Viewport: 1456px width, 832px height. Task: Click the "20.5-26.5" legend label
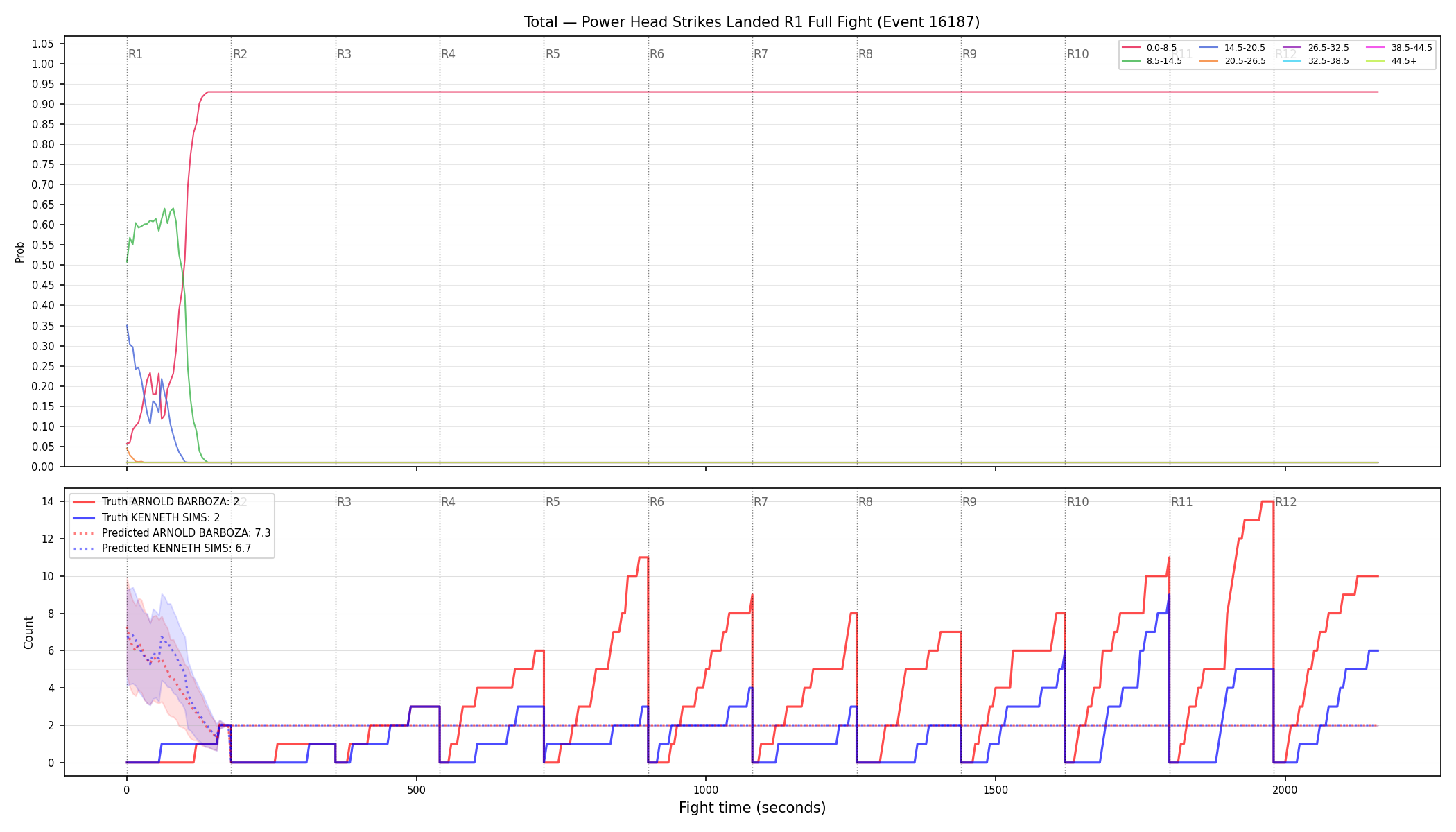(1245, 61)
